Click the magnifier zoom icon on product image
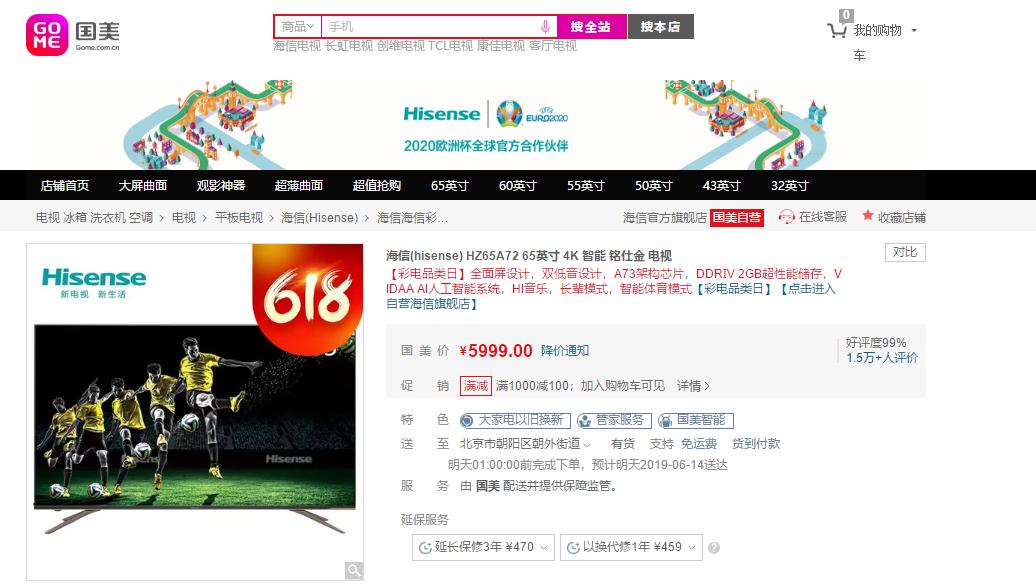The height and width of the screenshot is (588, 1036). (353, 570)
